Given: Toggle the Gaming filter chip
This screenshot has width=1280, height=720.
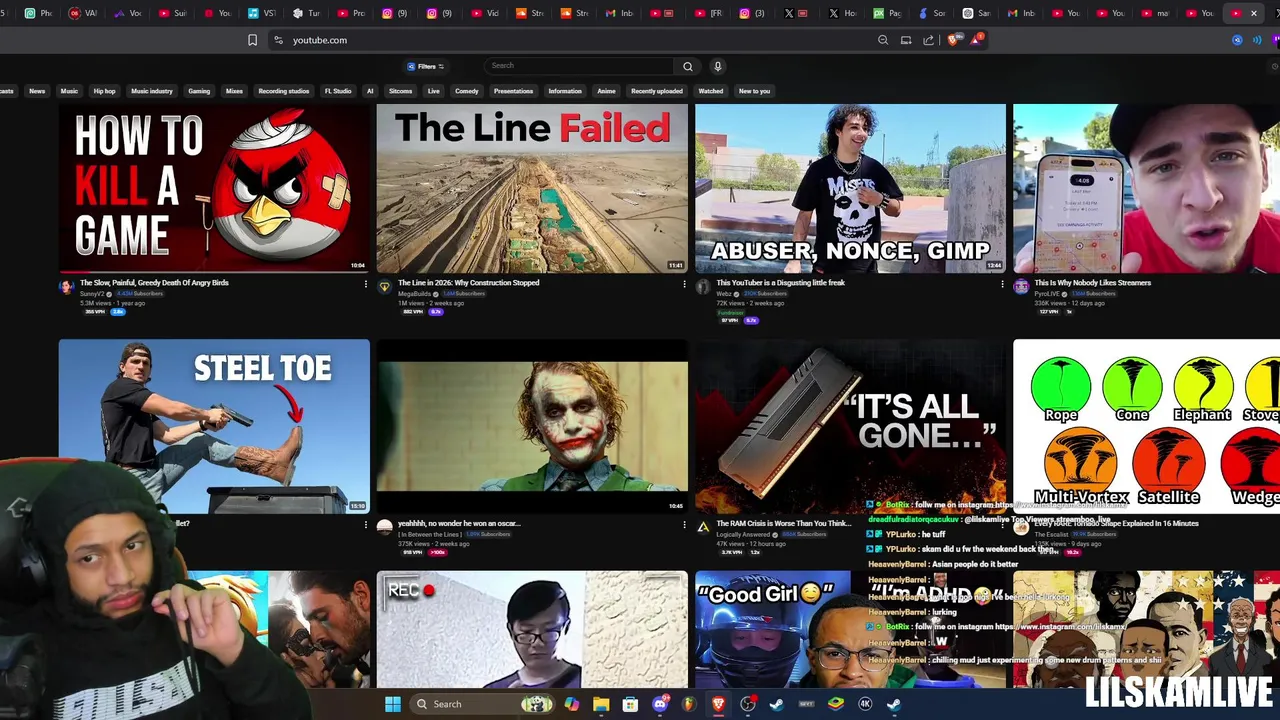Looking at the screenshot, I should coord(199,91).
